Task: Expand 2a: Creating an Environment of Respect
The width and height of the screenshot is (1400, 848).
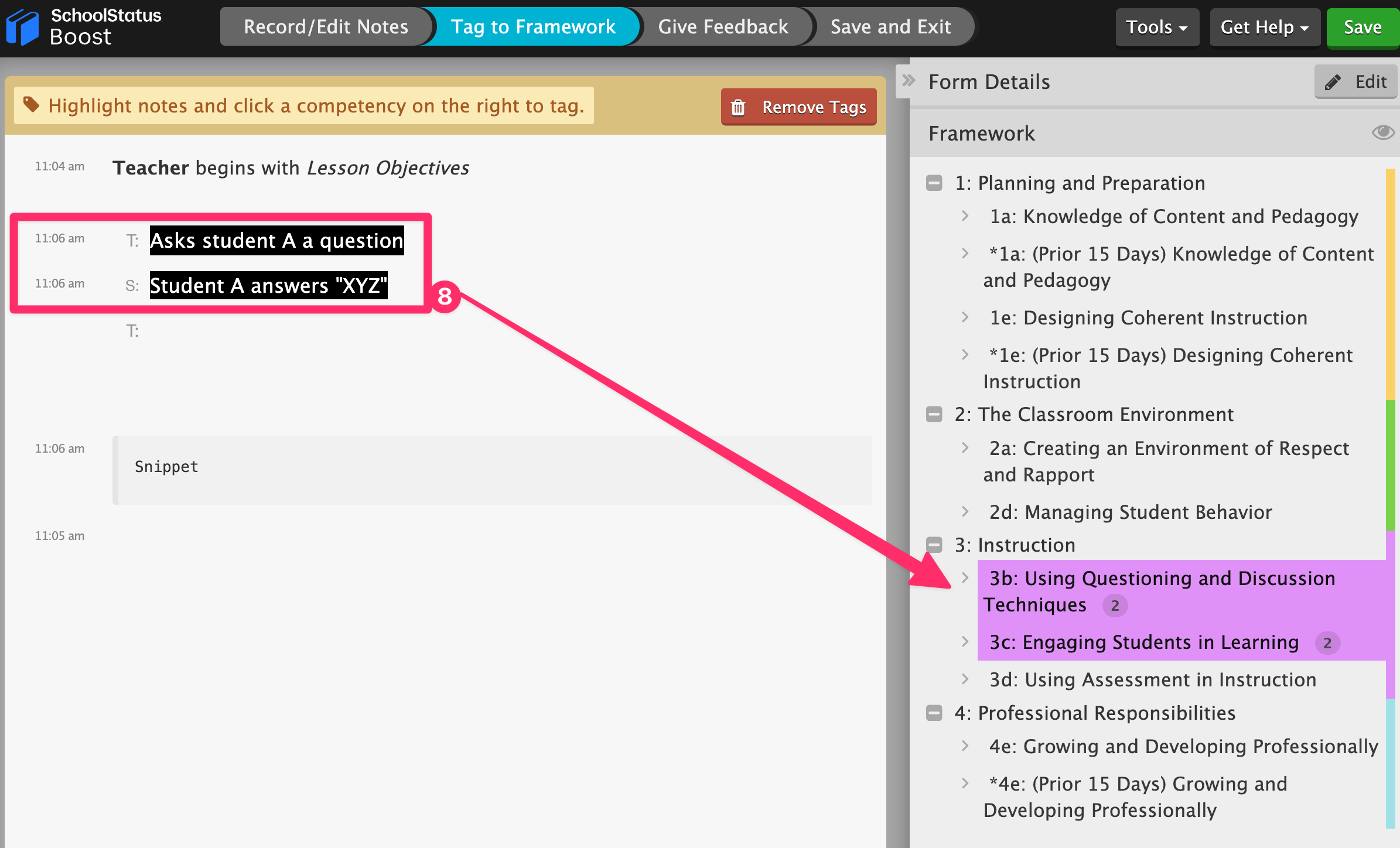Action: (965, 448)
